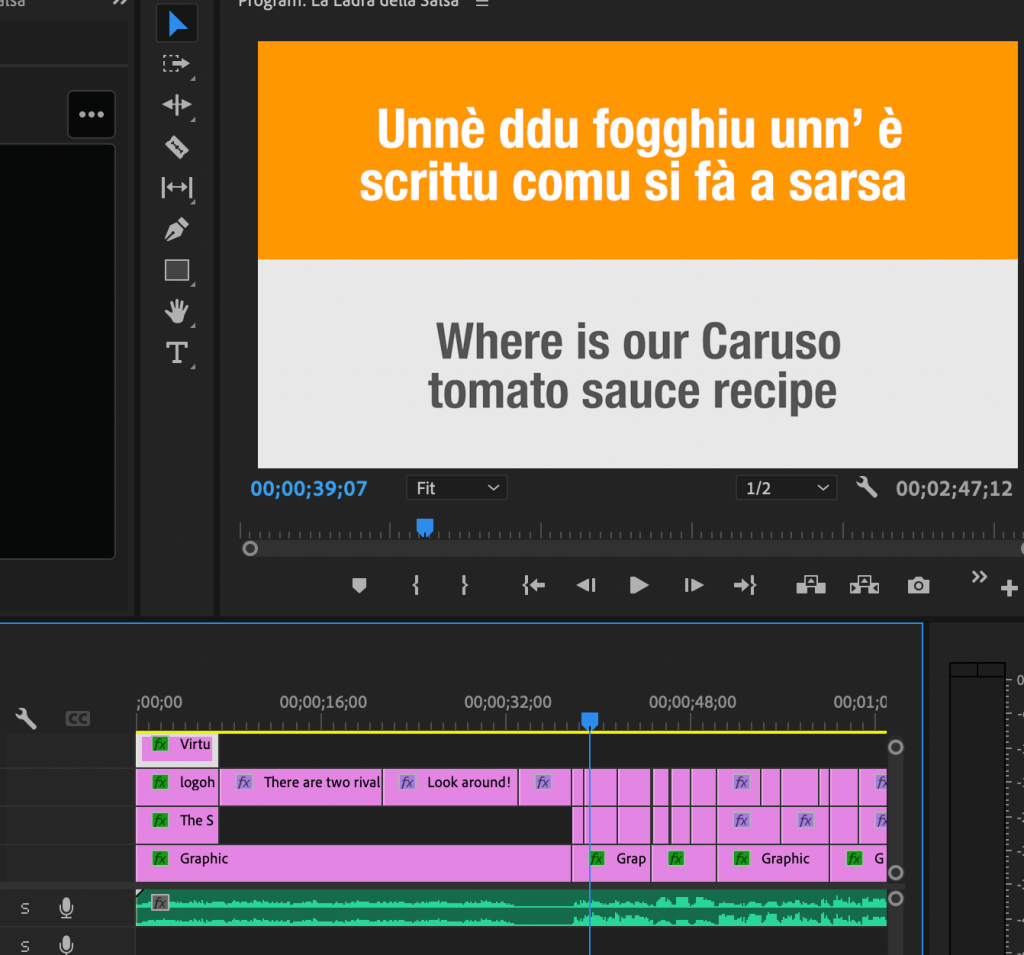The image size is (1024, 955).
Task: Select the Track Select Forward tool
Action: [x=176, y=64]
